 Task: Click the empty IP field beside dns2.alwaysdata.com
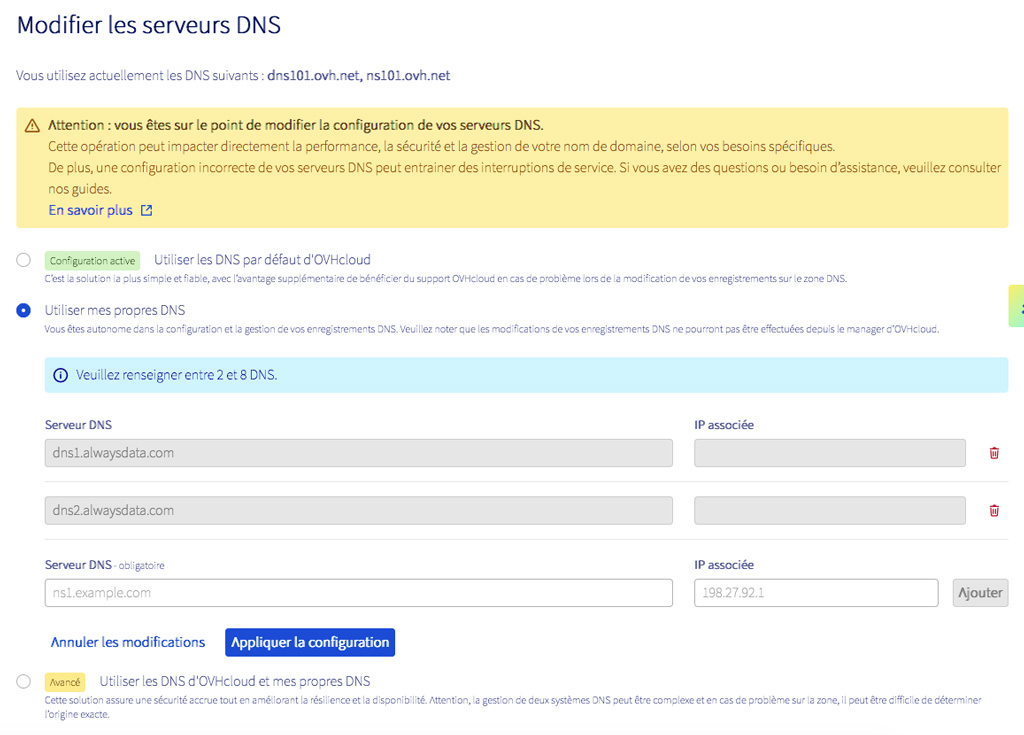pyautogui.click(x=830, y=510)
